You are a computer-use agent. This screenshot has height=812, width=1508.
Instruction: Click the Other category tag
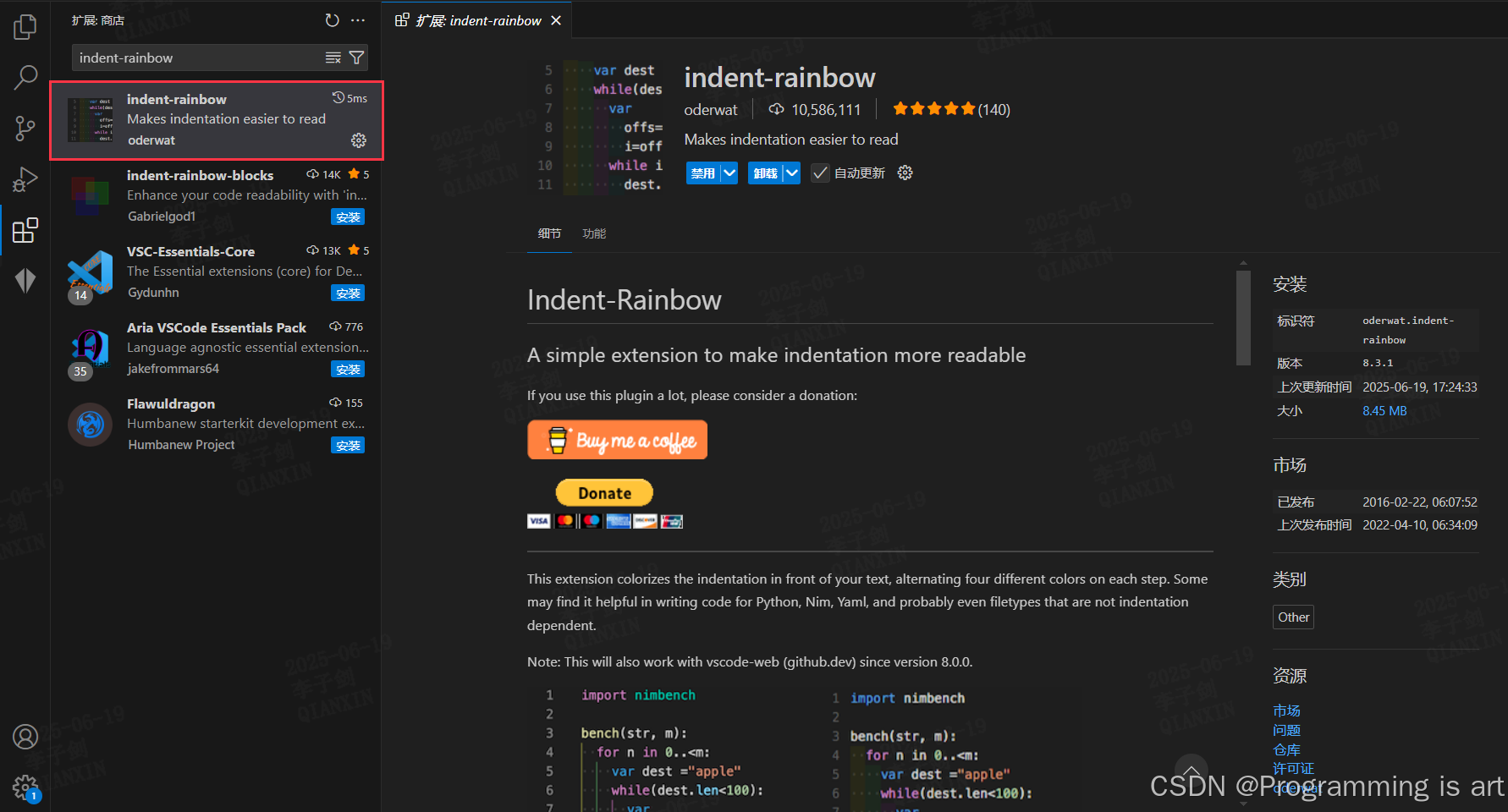(x=1293, y=617)
